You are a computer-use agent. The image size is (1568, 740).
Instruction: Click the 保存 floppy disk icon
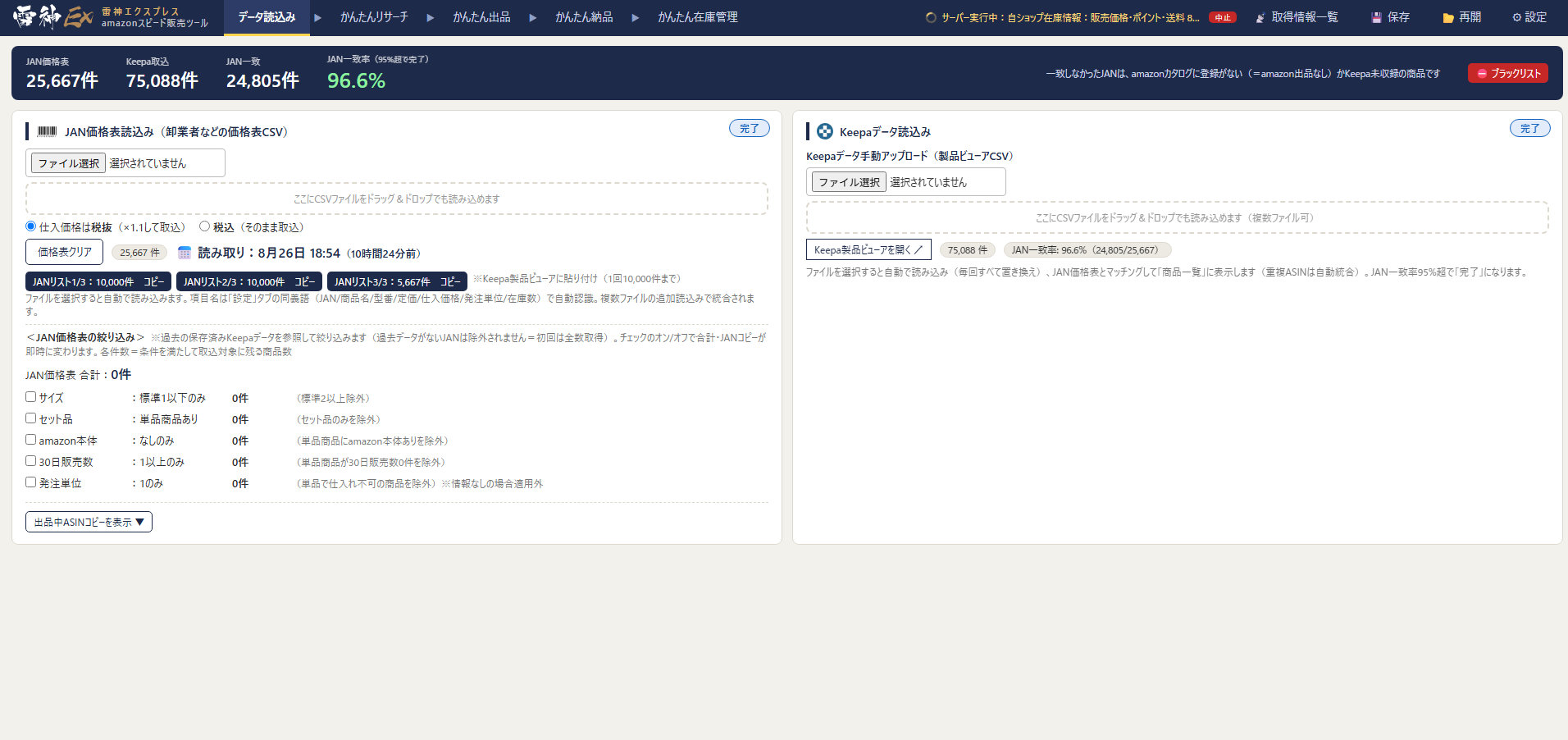1377,17
